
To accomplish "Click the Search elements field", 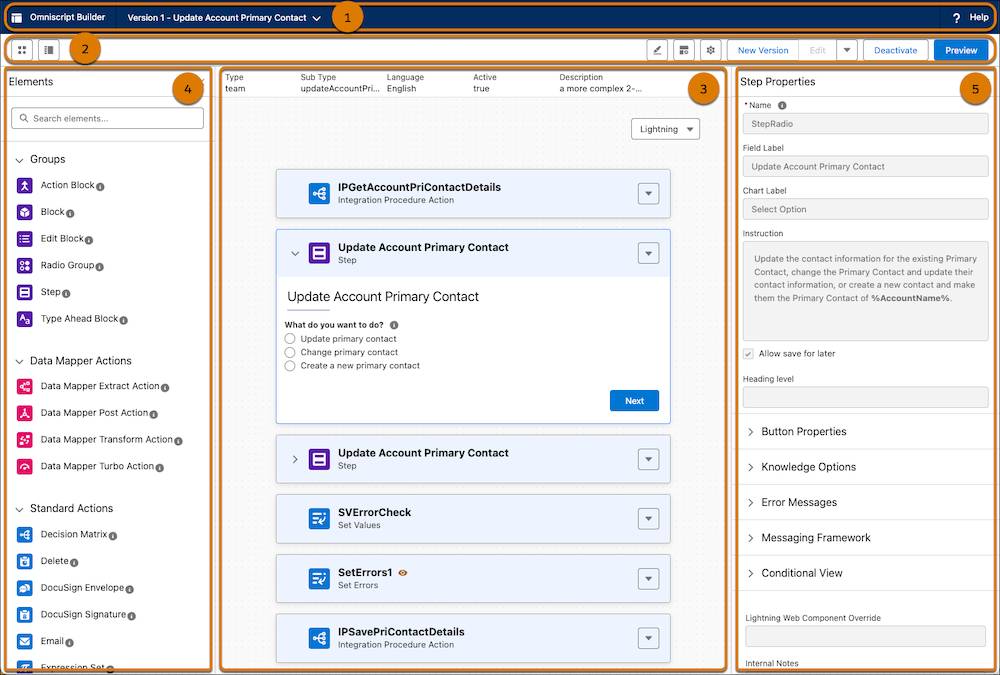I will (108, 118).
